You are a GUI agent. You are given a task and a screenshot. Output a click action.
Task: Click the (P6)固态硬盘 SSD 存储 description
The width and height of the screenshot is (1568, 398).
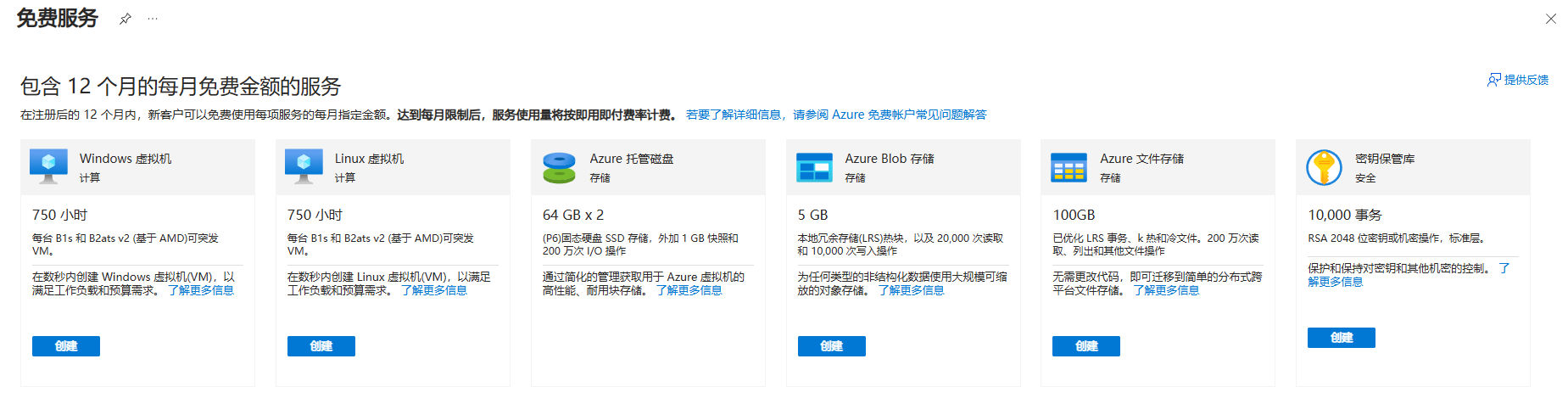(640, 244)
